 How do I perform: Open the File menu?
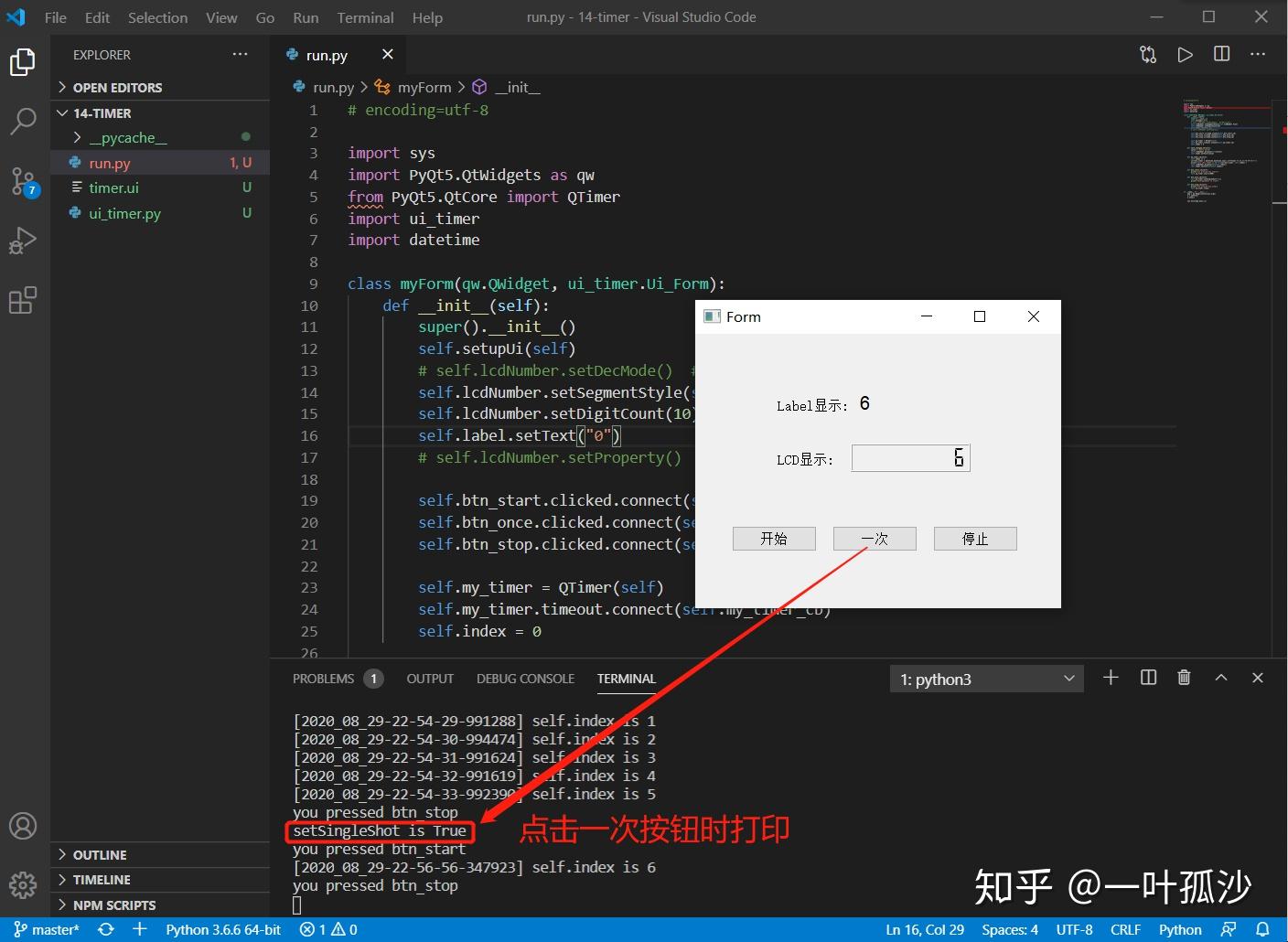tap(56, 17)
